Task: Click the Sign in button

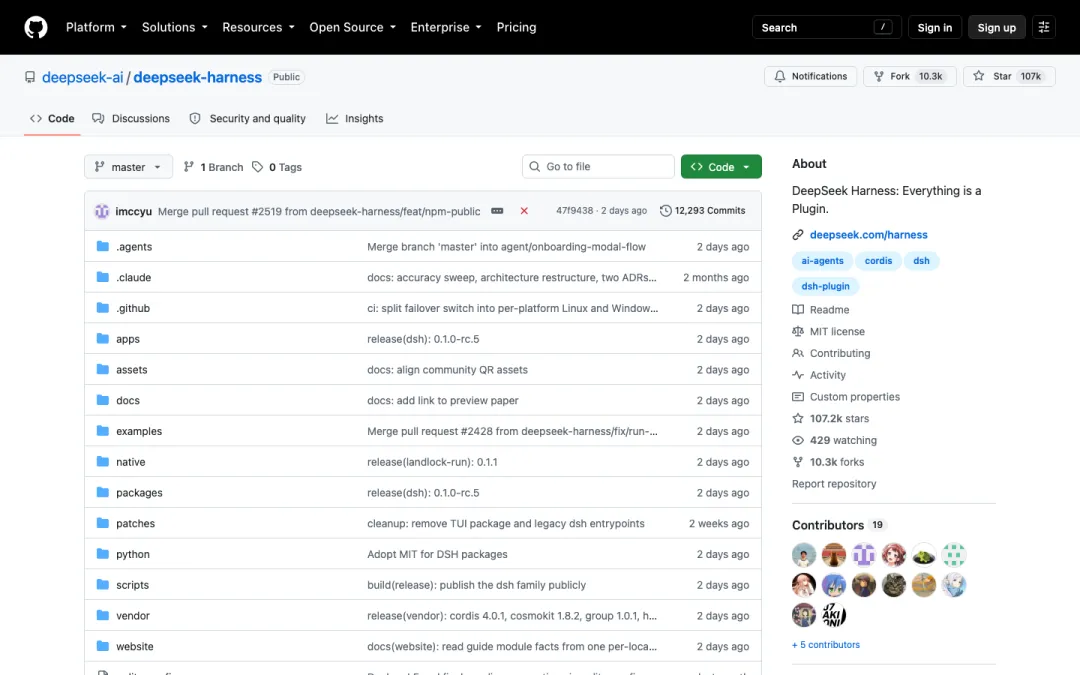Action: click(x=935, y=28)
